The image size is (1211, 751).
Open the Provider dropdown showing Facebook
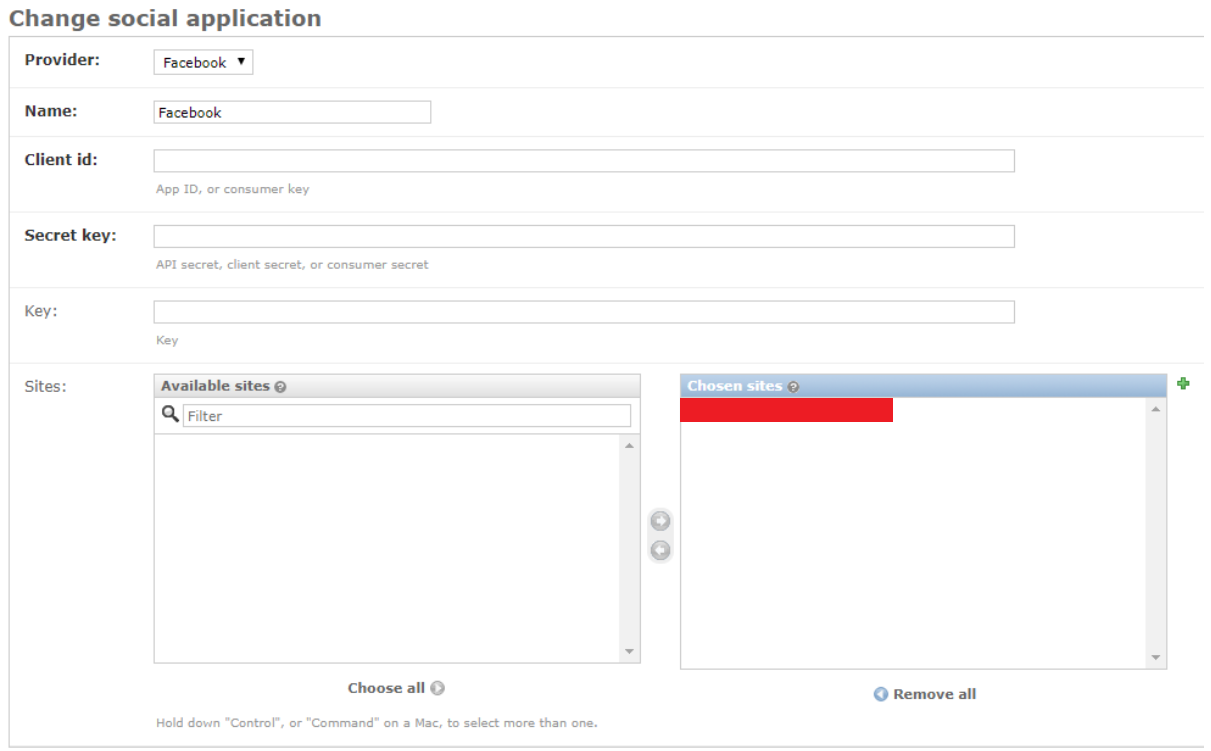(204, 63)
